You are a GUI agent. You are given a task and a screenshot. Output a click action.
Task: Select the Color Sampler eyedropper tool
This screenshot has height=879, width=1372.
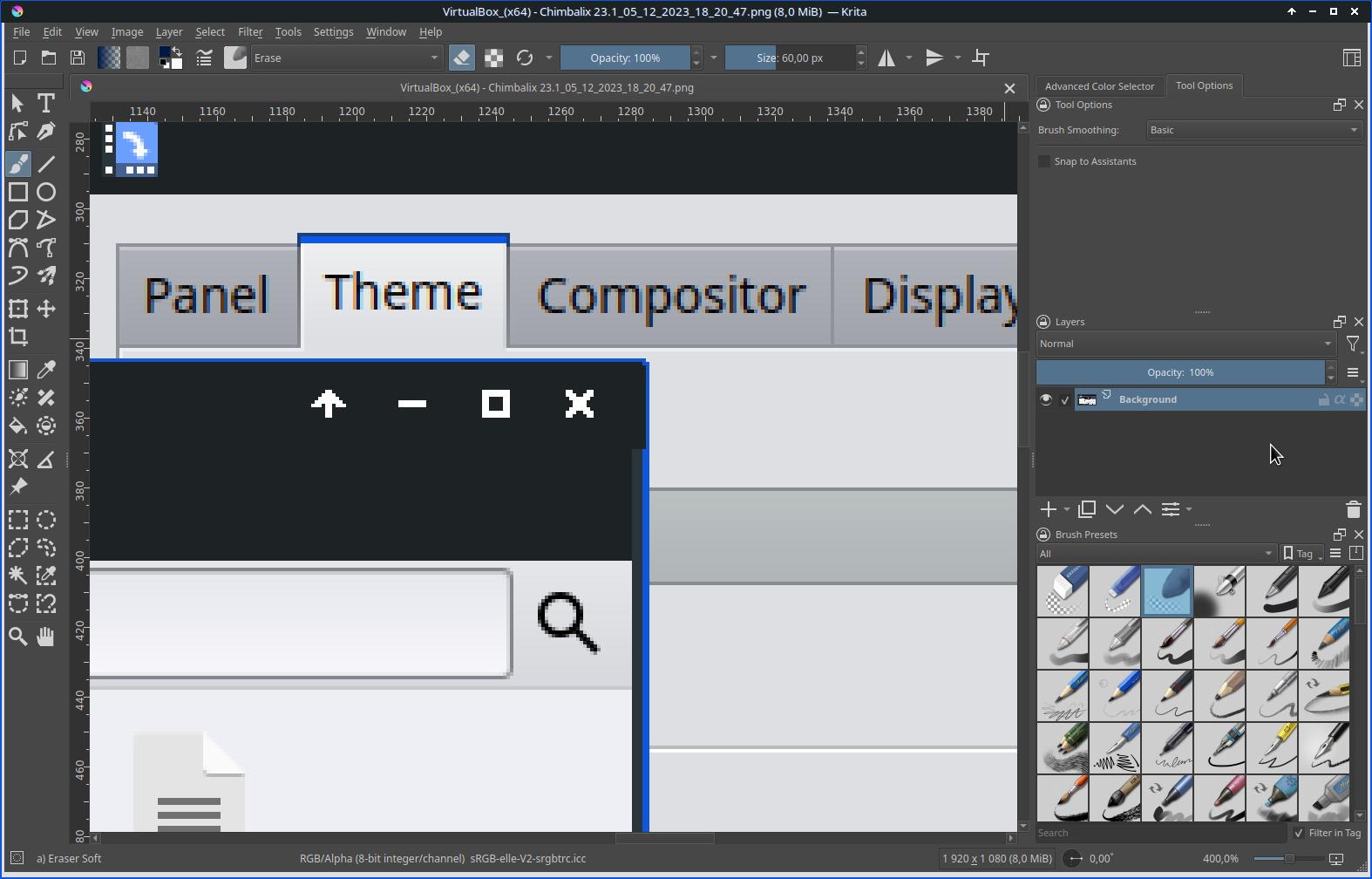click(x=46, y=370)
